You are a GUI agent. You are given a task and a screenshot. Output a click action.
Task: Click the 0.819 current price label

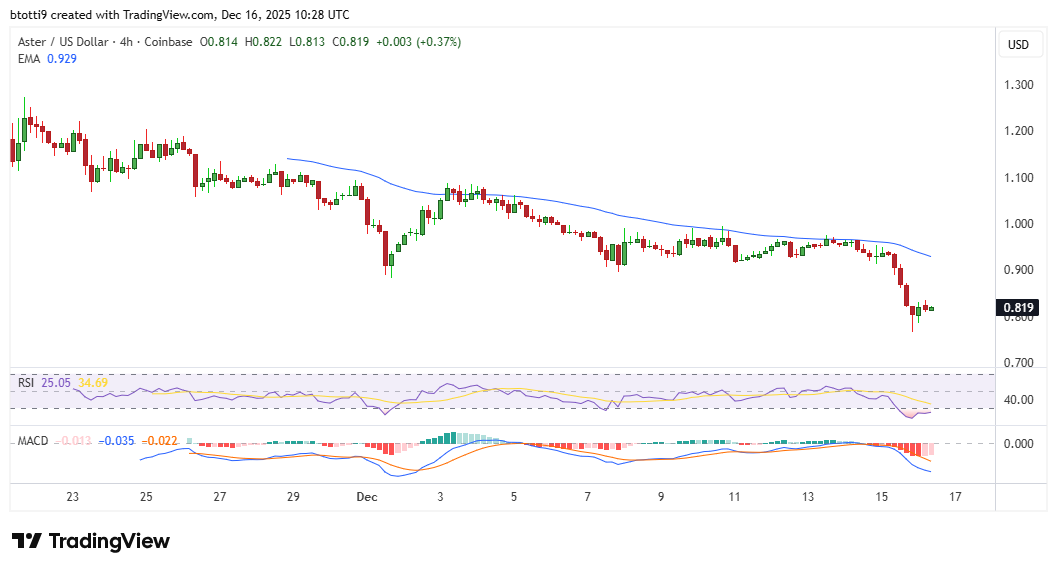pyautogui.click(x=1018, y=308)
